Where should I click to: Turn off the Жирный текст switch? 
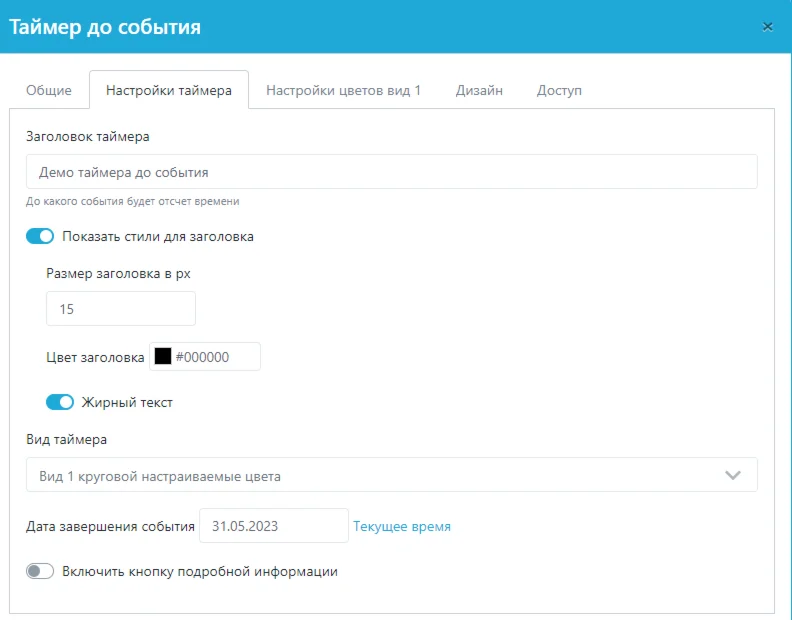(60, 402)
